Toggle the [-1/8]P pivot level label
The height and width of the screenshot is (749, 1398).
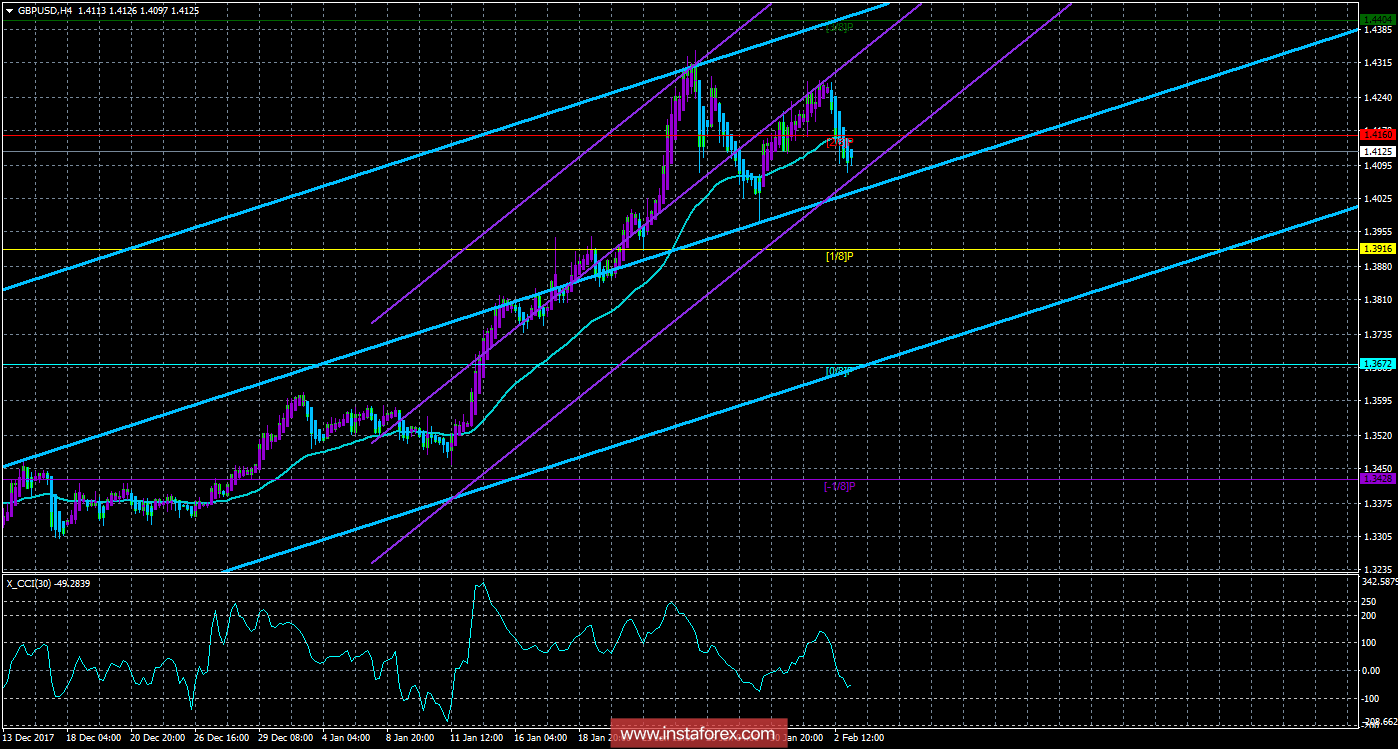click(839, 486)
